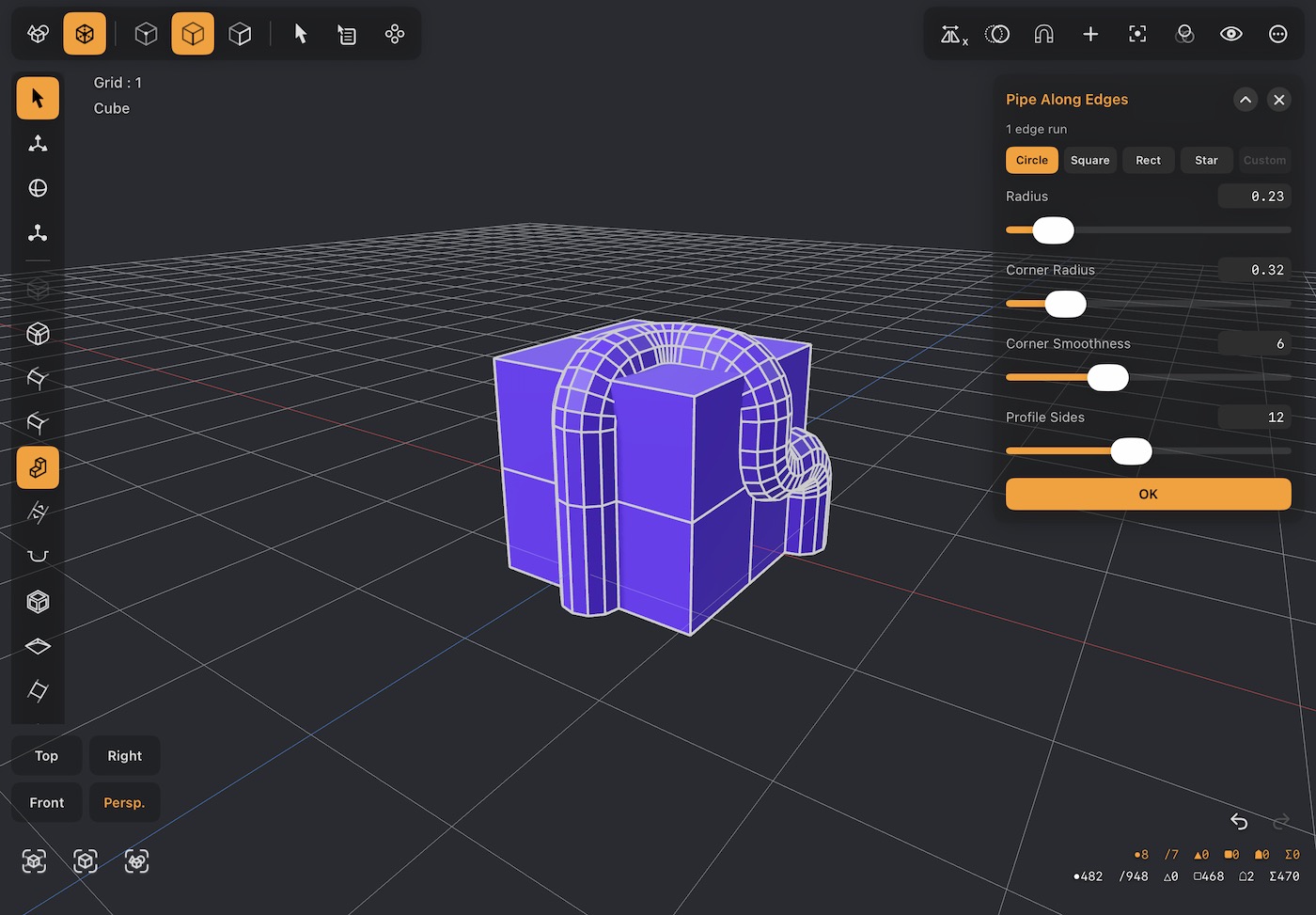Collapse the Pipe Along Edges panel
1316x915 pixels.
click(1245, 100)
